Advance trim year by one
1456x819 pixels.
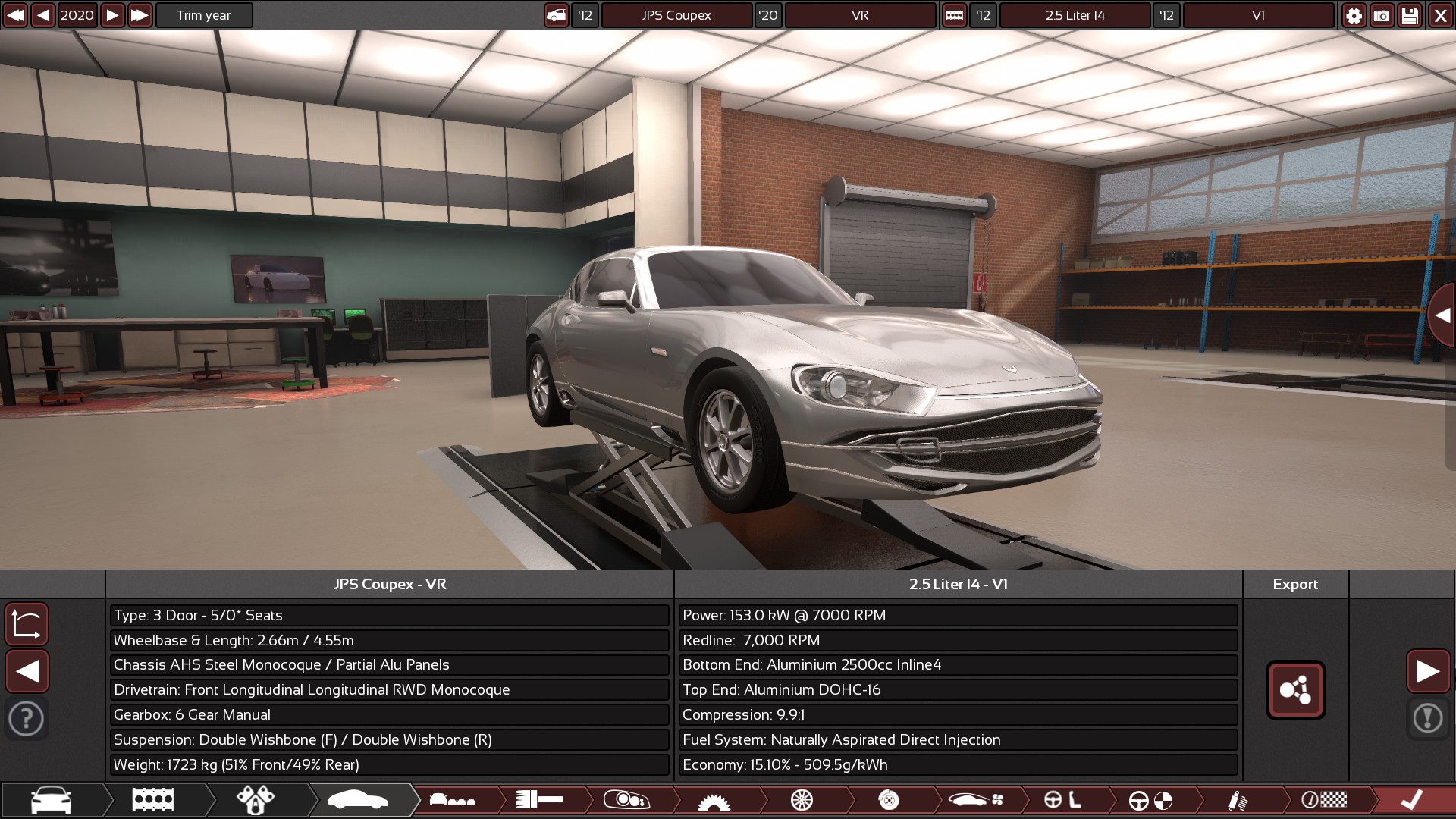(x=112, y=15)
